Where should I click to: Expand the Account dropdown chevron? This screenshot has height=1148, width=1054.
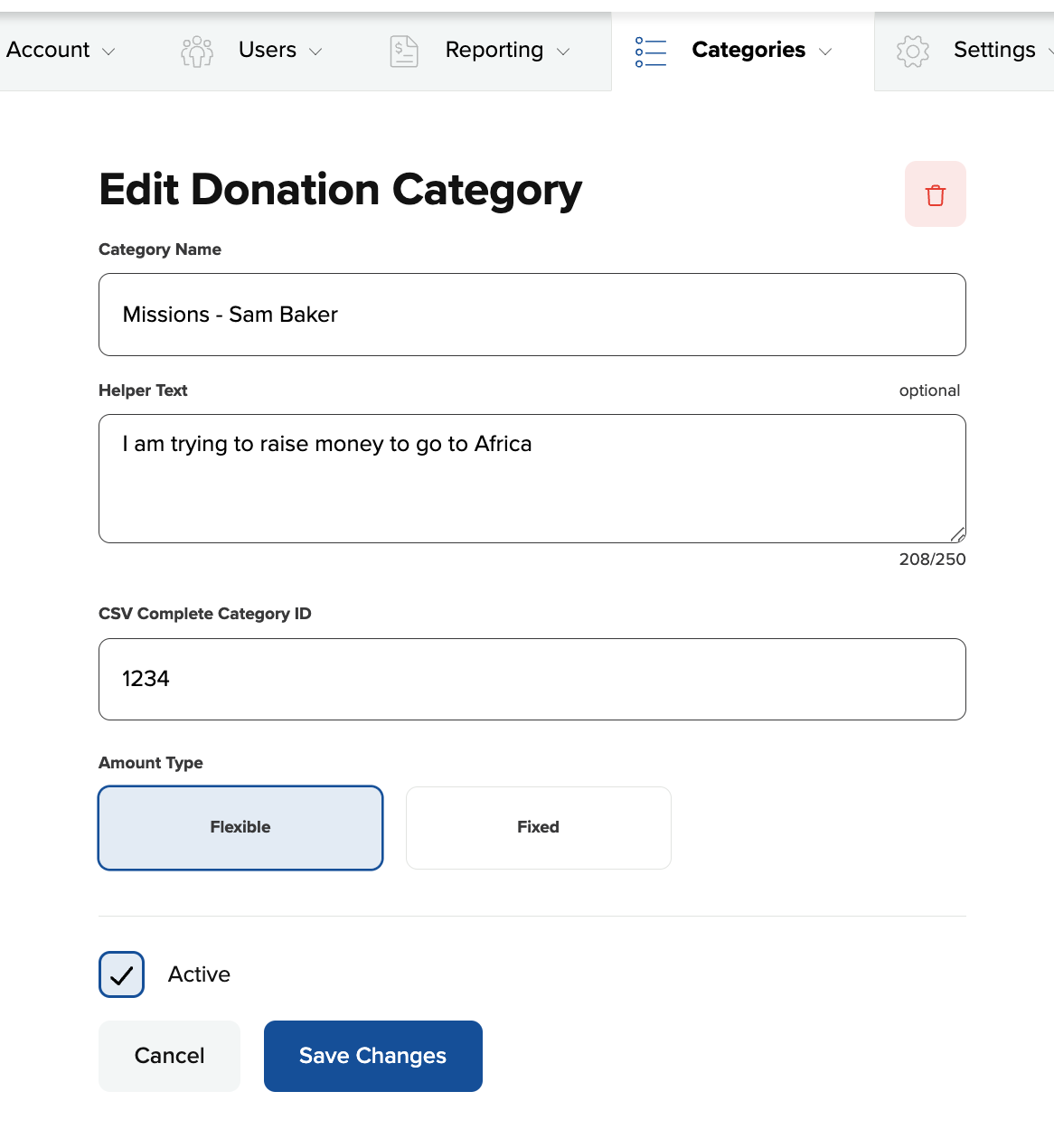click(x=108, y=52)
